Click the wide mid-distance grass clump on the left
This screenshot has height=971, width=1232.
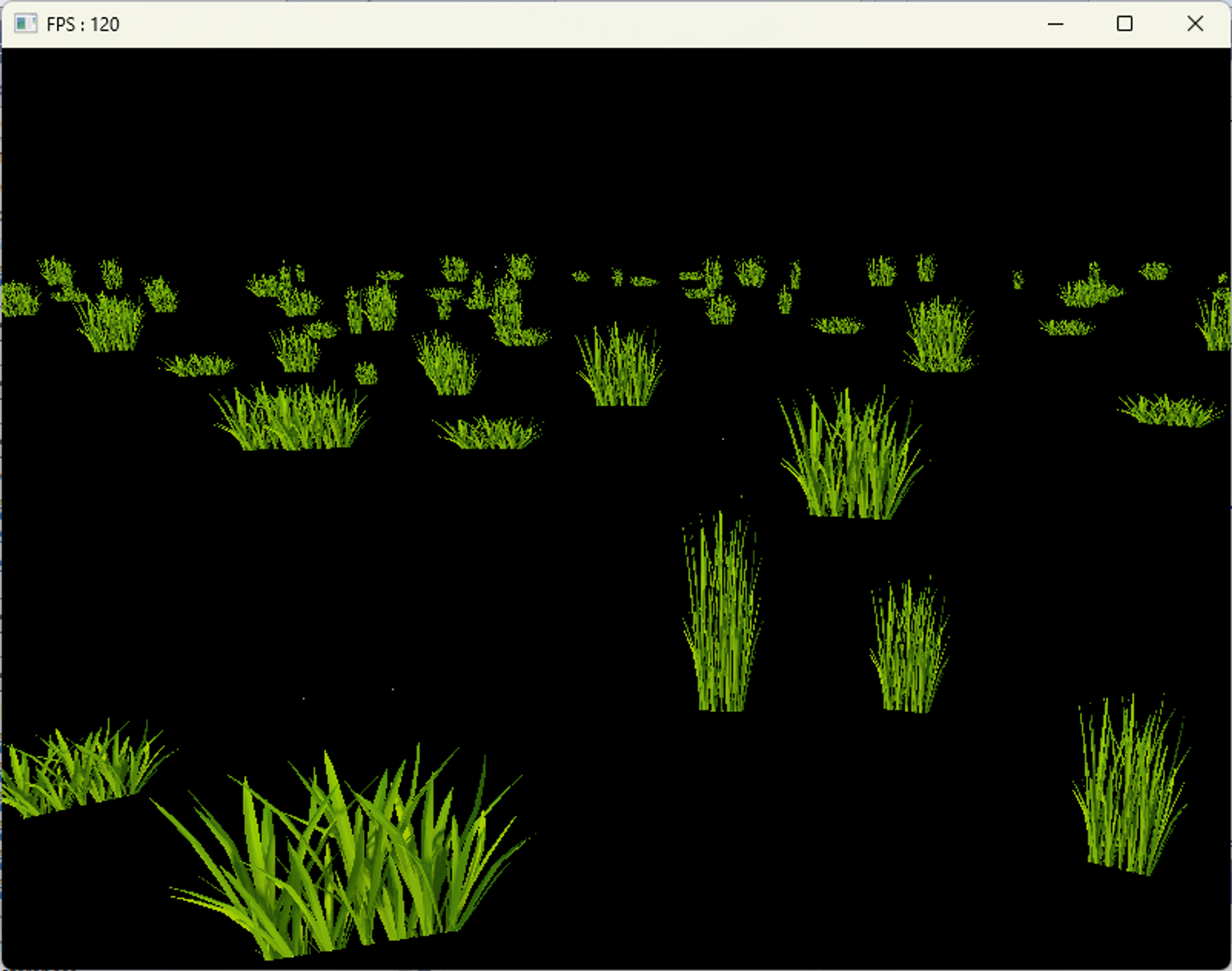point(290,419)
